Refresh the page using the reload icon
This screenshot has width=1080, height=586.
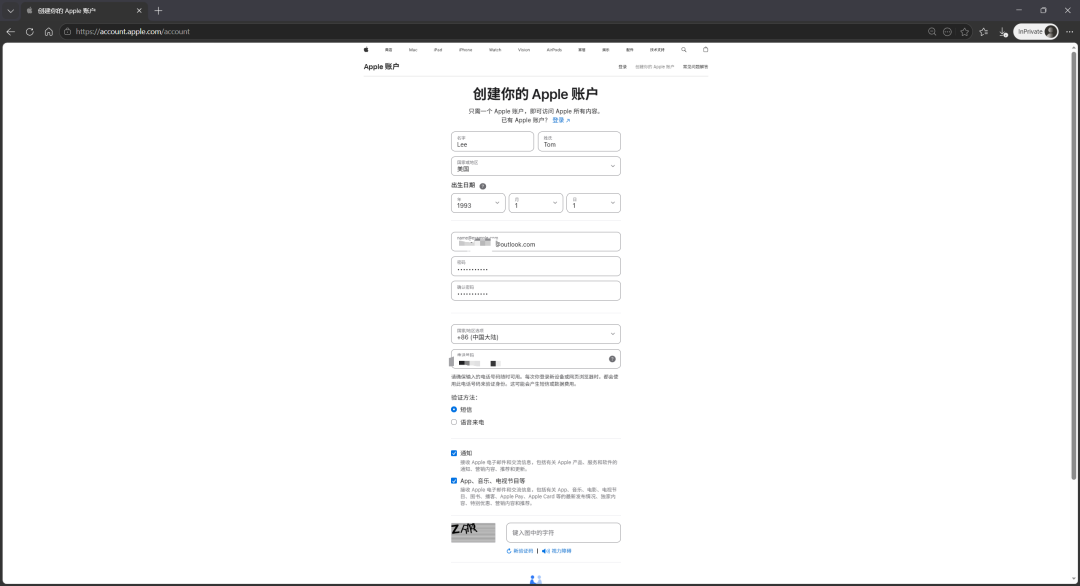30,32
